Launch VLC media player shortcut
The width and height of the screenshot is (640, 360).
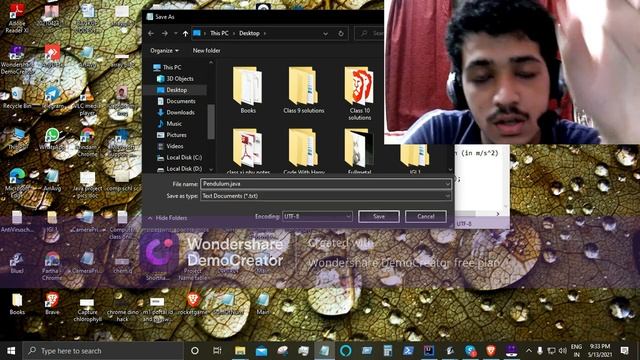tap(87, 101)
